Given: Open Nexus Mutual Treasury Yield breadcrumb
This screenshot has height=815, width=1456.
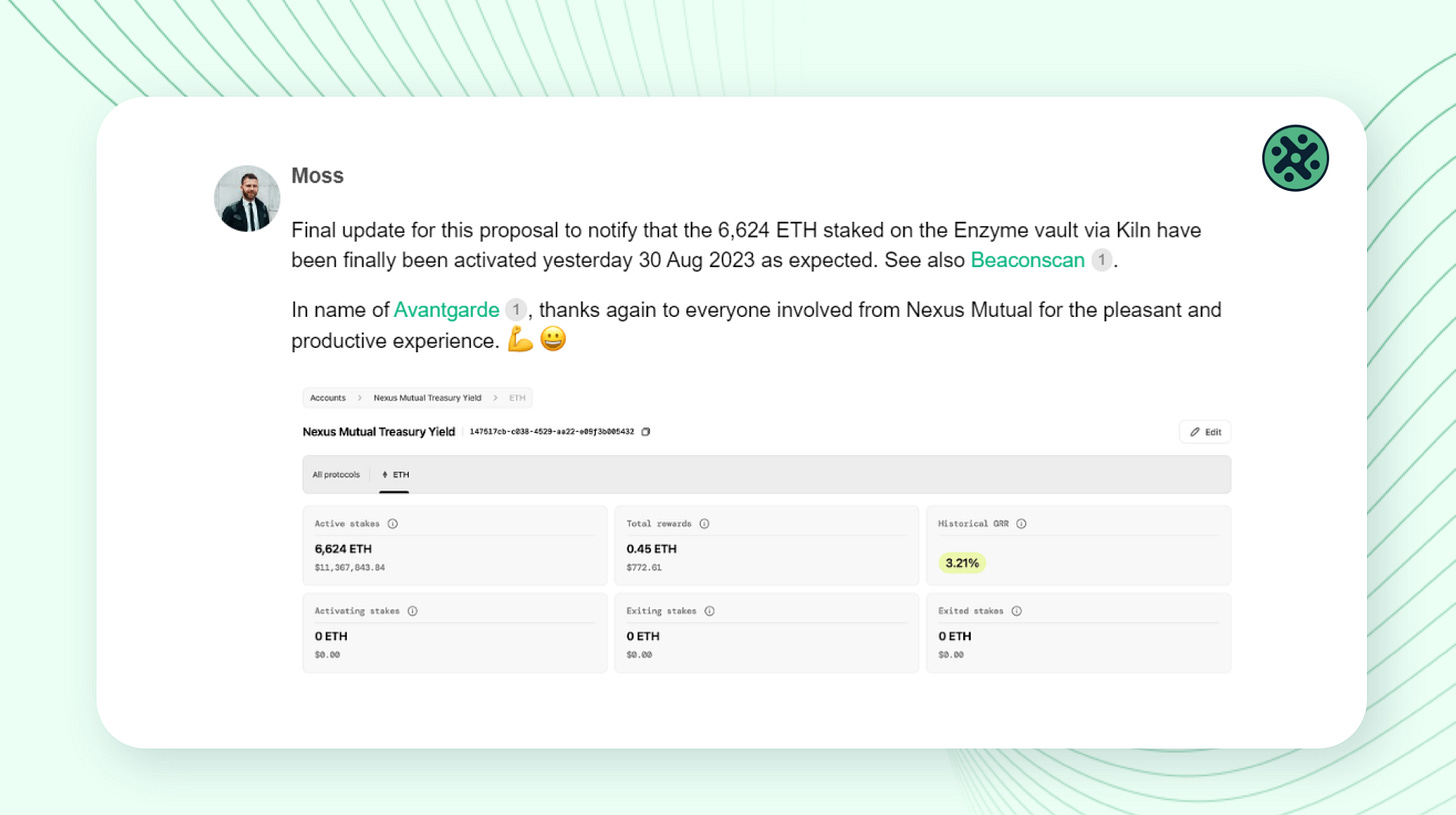Looking at the screenshot, I should click(x=427, y=397).
